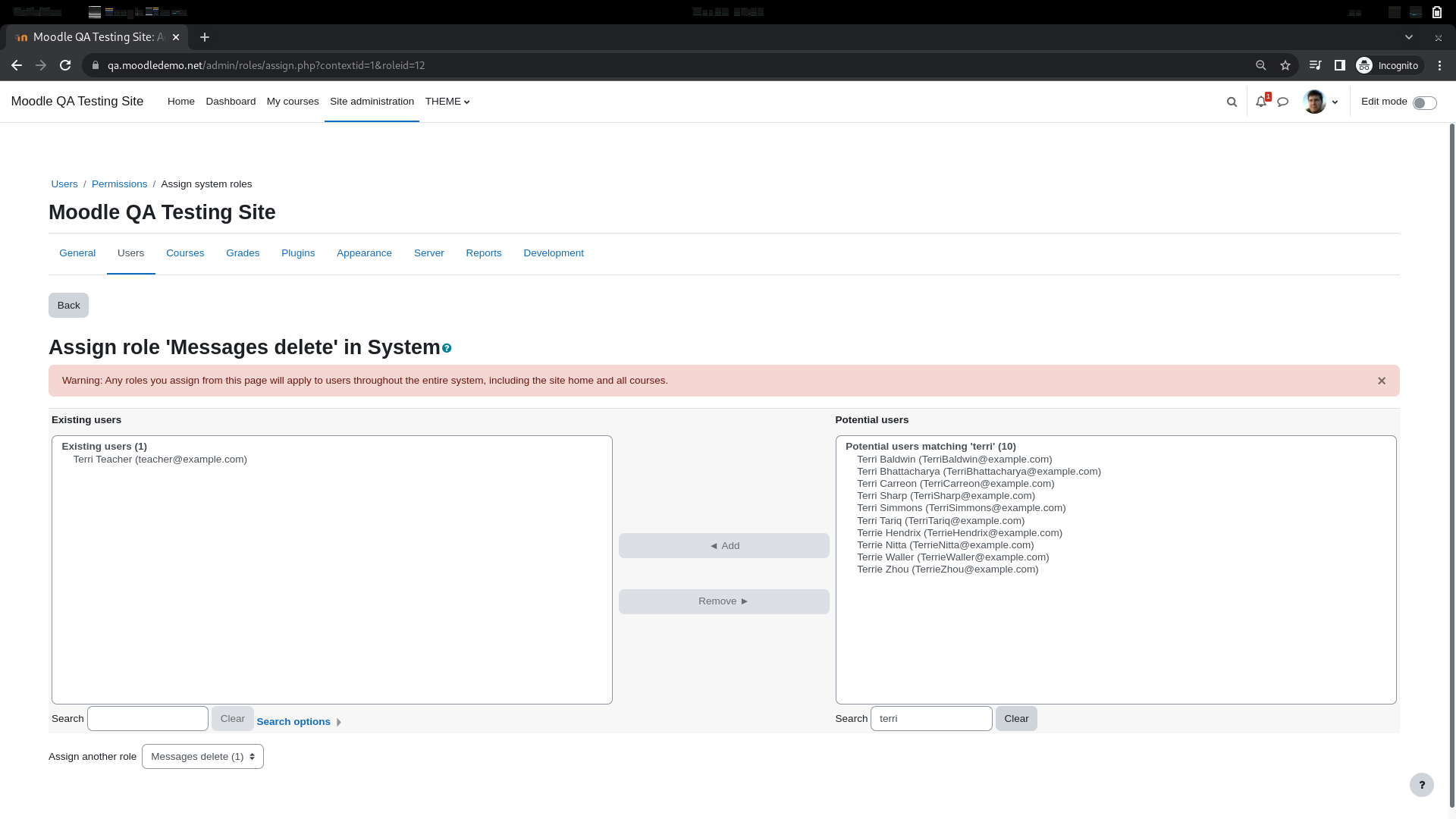1456x819 pixels.
Task: Select Site administration in navigation
Action: point(372,102)
